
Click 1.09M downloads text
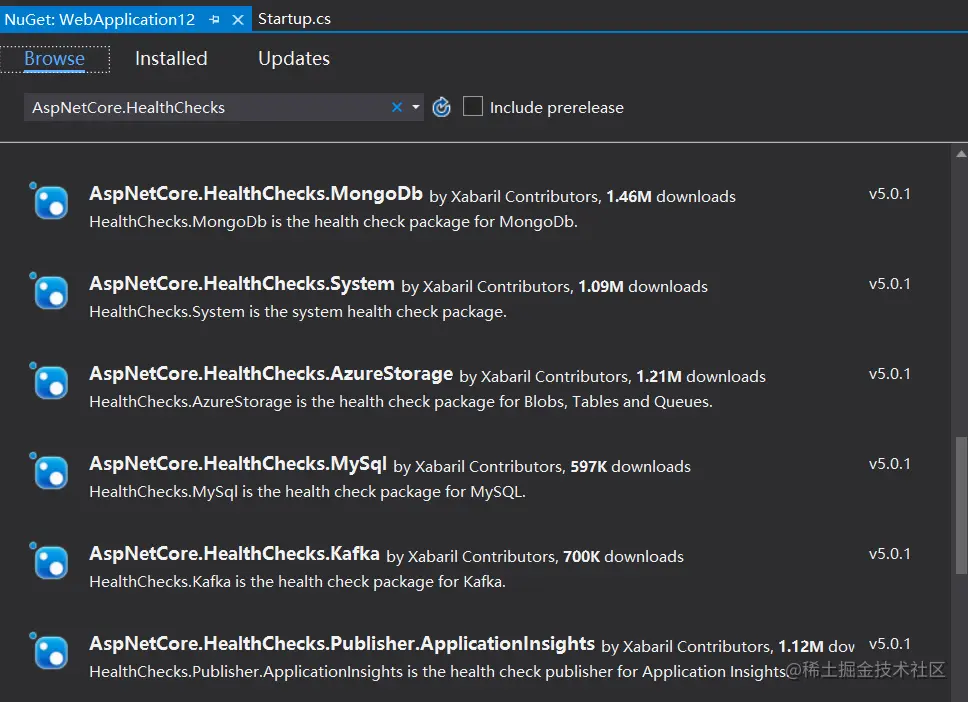click(643, 287)
